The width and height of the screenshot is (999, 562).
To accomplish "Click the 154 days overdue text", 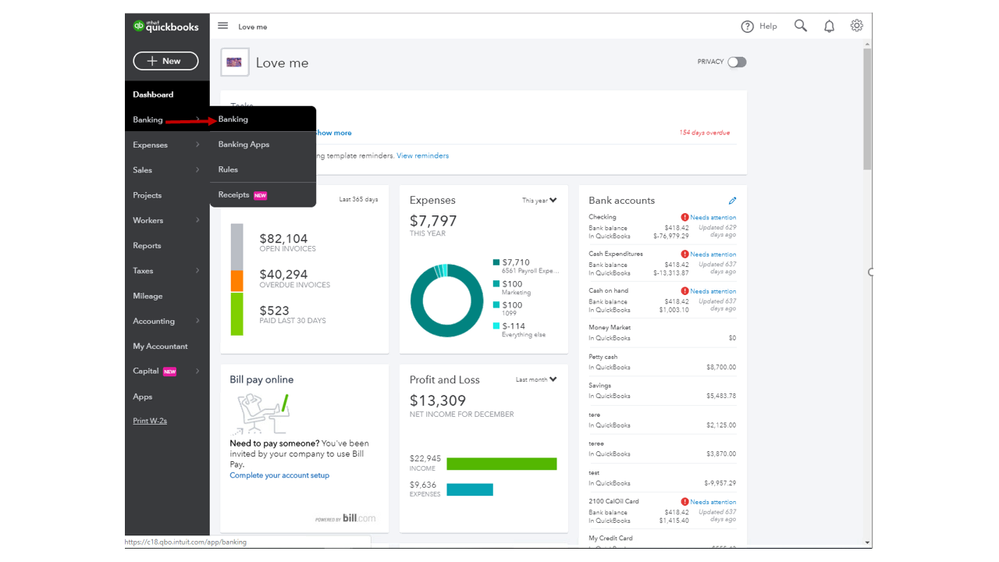I will coord(704,133).
